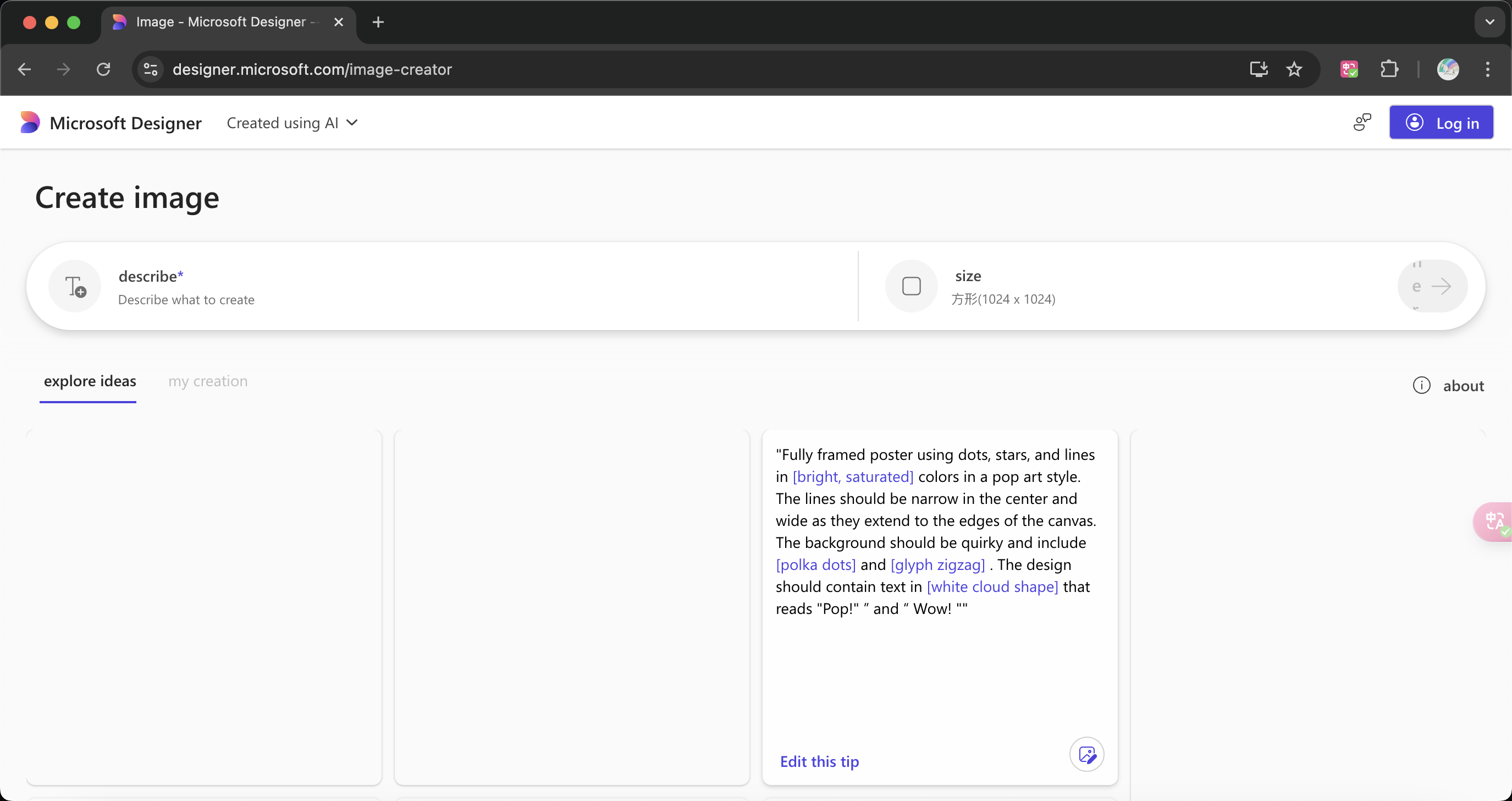1512x801 pixels.
Task: Open the about link
Action: tap(1463, 386)
